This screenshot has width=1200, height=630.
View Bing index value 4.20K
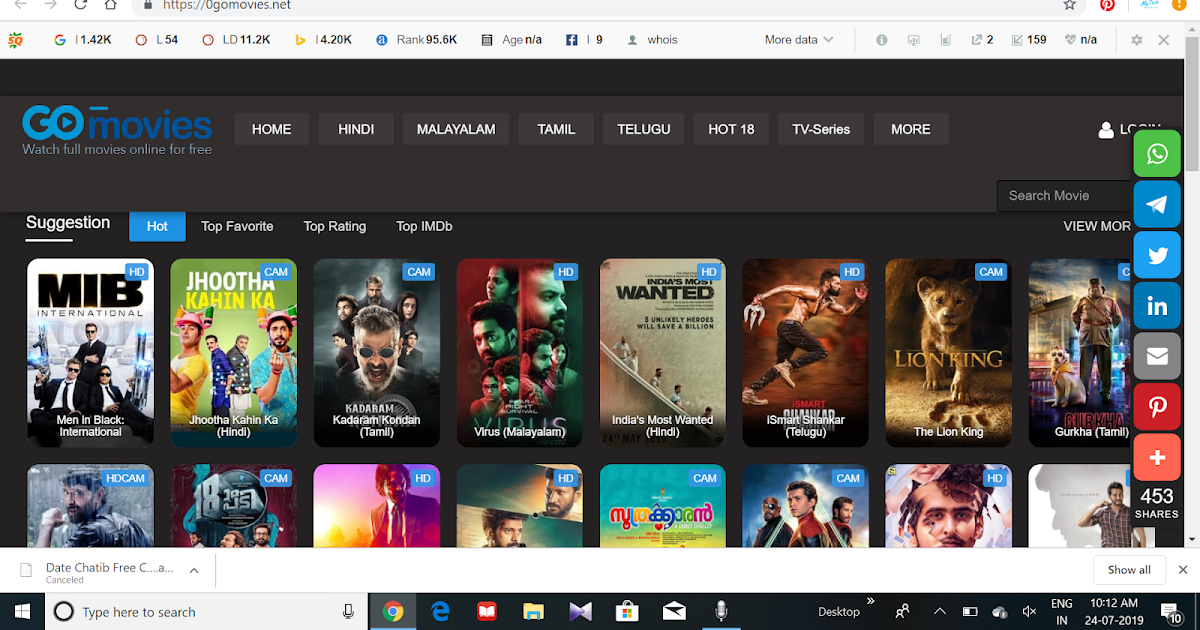point(323,40)
